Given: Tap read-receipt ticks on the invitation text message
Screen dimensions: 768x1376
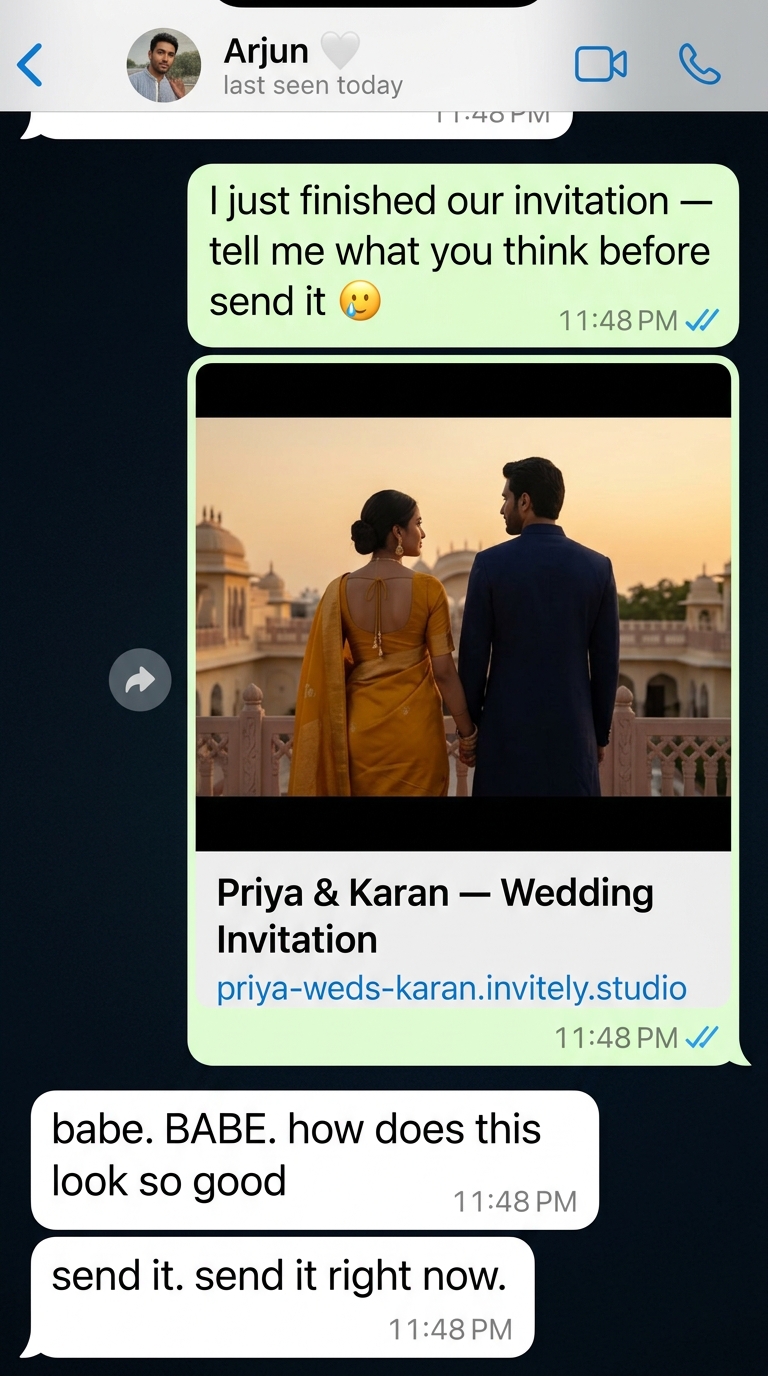Looking at the screenshot, I should 703,320.
